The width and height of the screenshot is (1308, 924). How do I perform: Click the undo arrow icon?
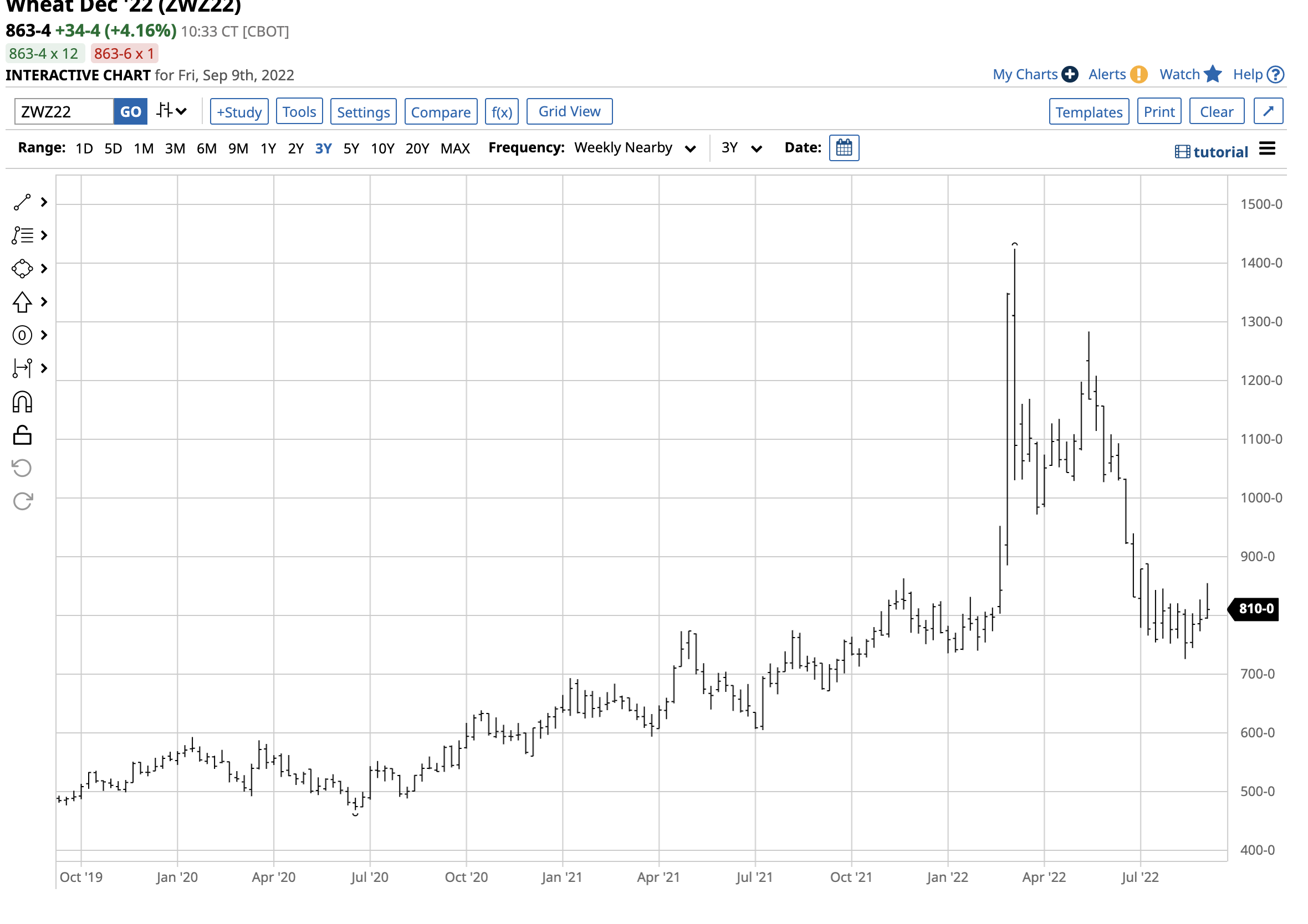point(22,469)
